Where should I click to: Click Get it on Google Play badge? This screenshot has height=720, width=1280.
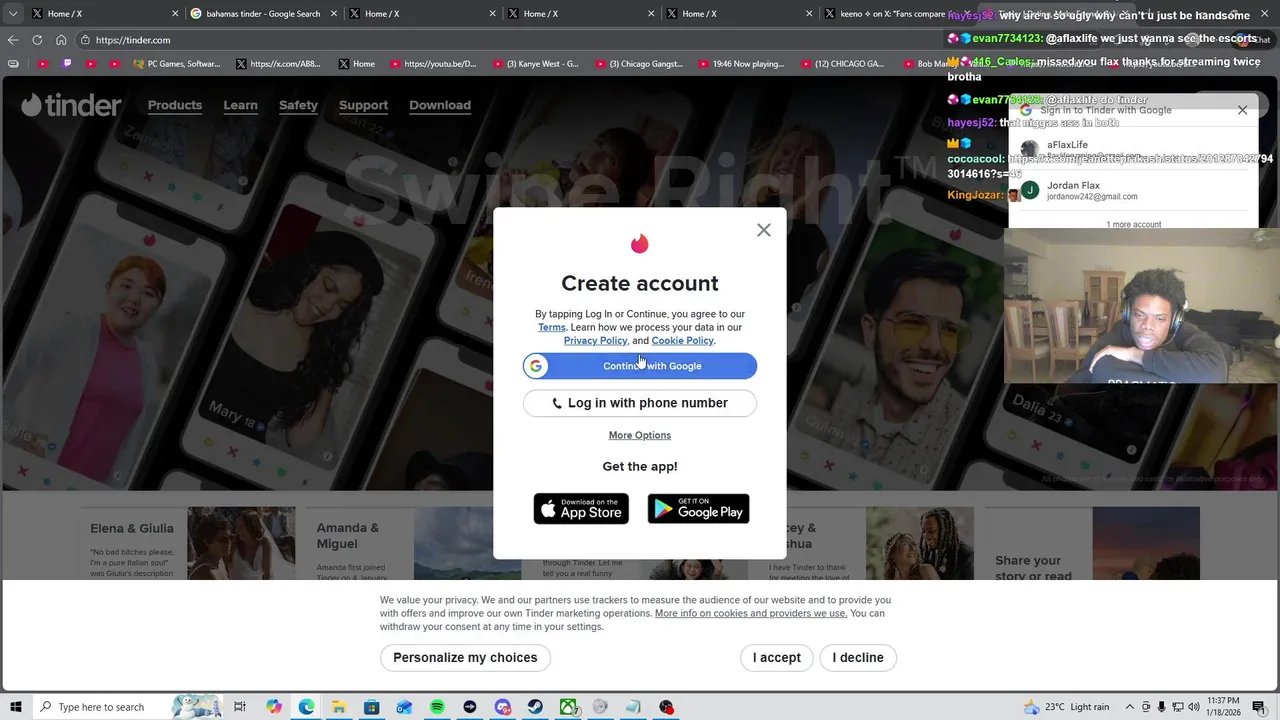(x=698, y=509)
